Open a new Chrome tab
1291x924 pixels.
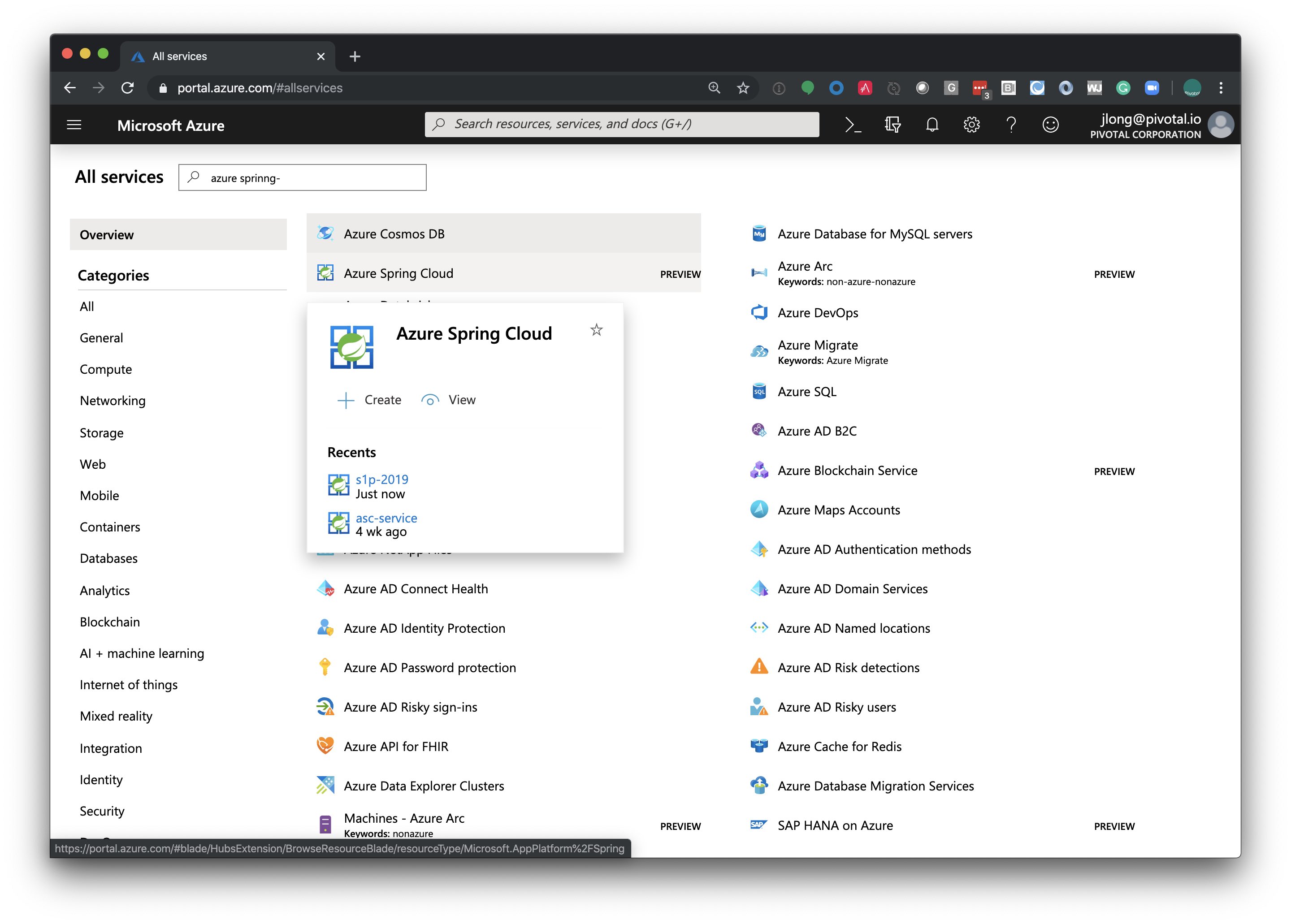coord(355,56)
